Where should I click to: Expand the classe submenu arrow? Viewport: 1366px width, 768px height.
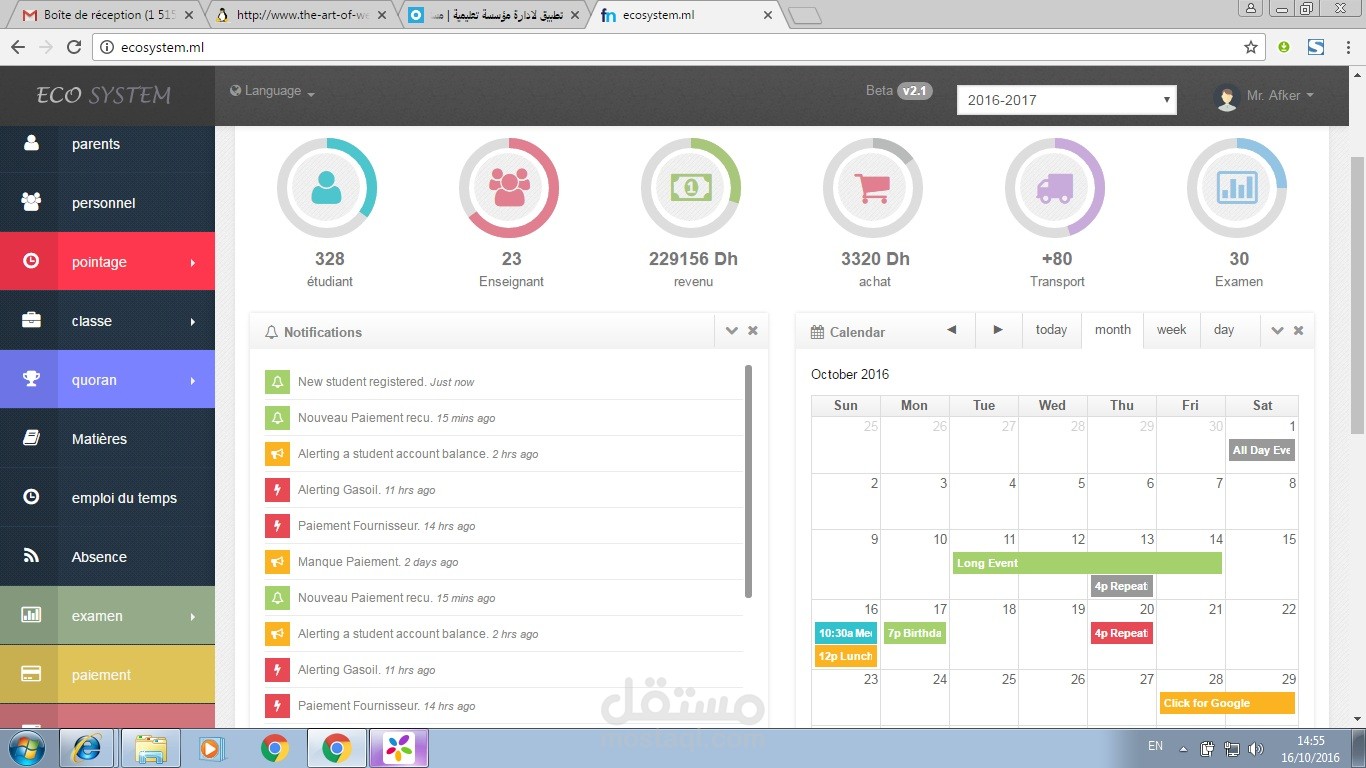pos(192,321)
